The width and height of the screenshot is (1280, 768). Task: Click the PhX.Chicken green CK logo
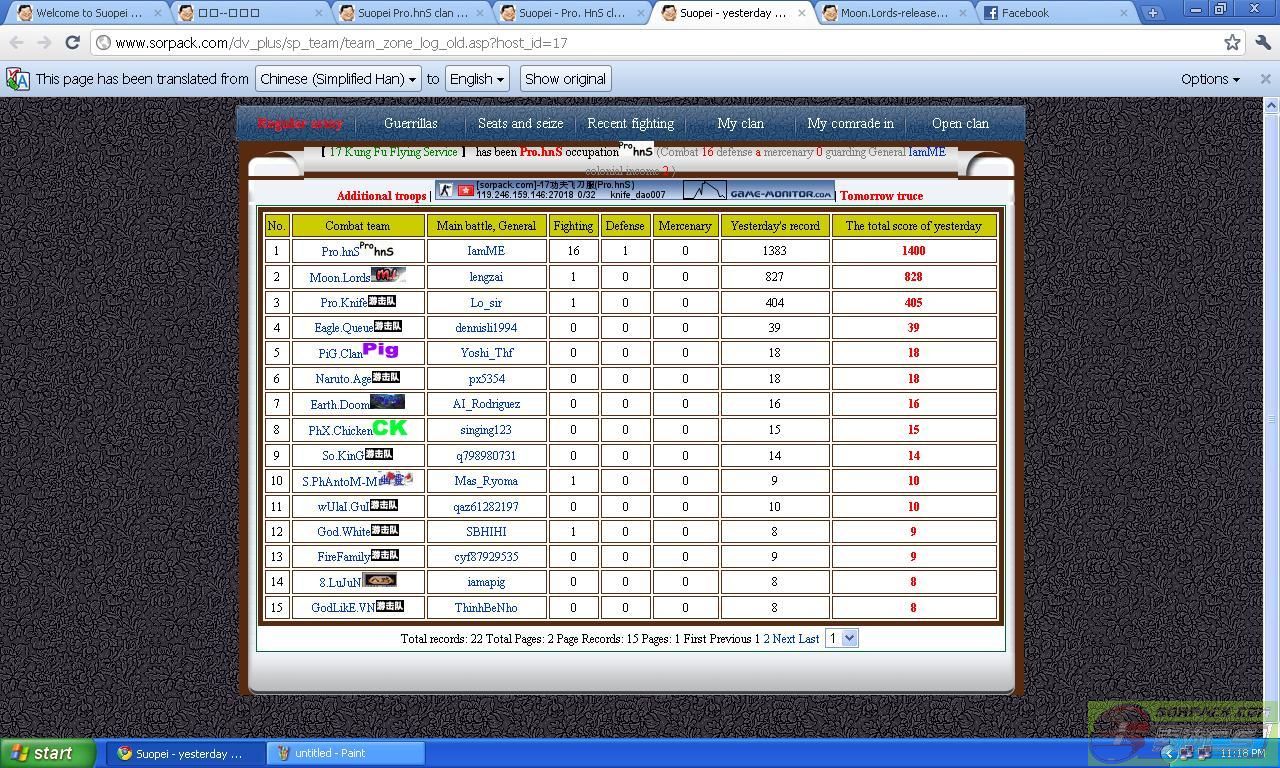390,428
